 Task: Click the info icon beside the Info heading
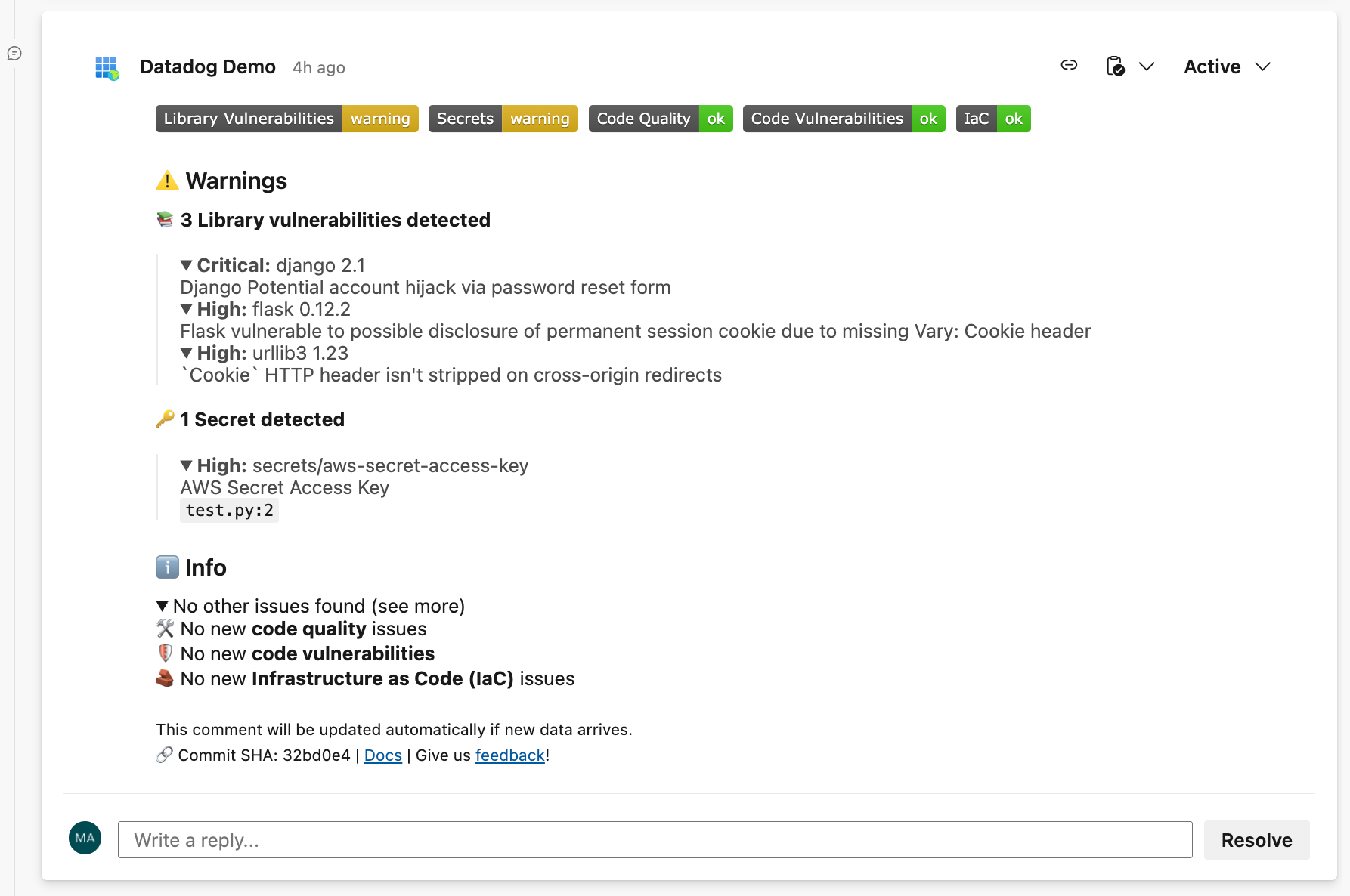pos(166,567)
